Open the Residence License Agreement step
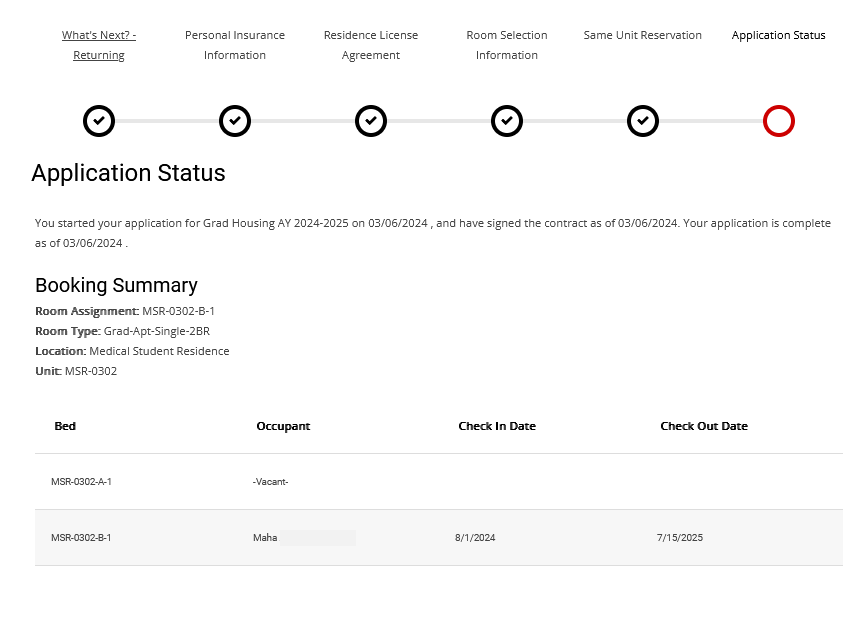The width and height of the screenshot is (862, 627). pos(371,45)
